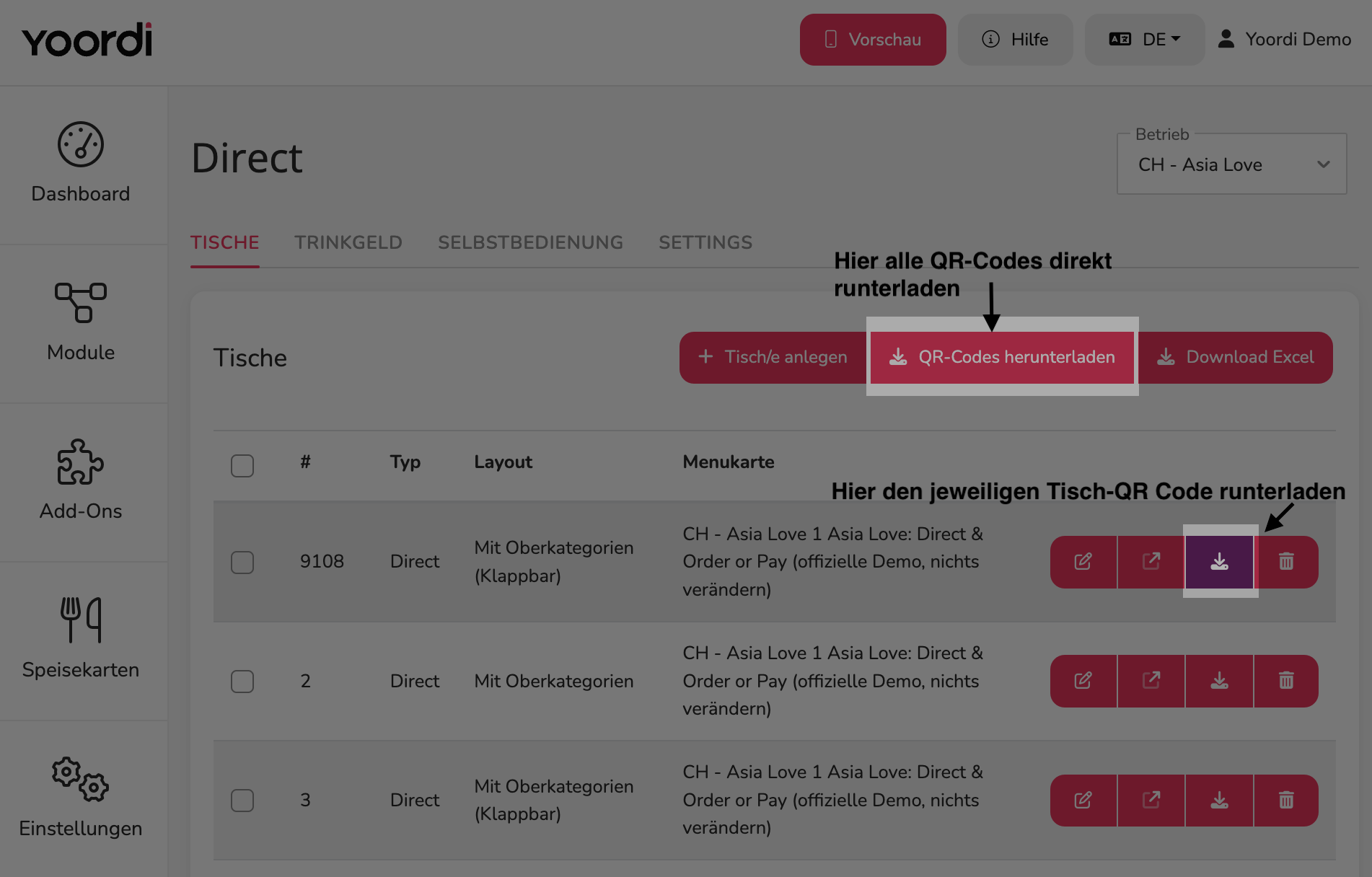The image size is (1372, 877).
Task: Check the checkbox for table 9108
Action: pos(242,562)
